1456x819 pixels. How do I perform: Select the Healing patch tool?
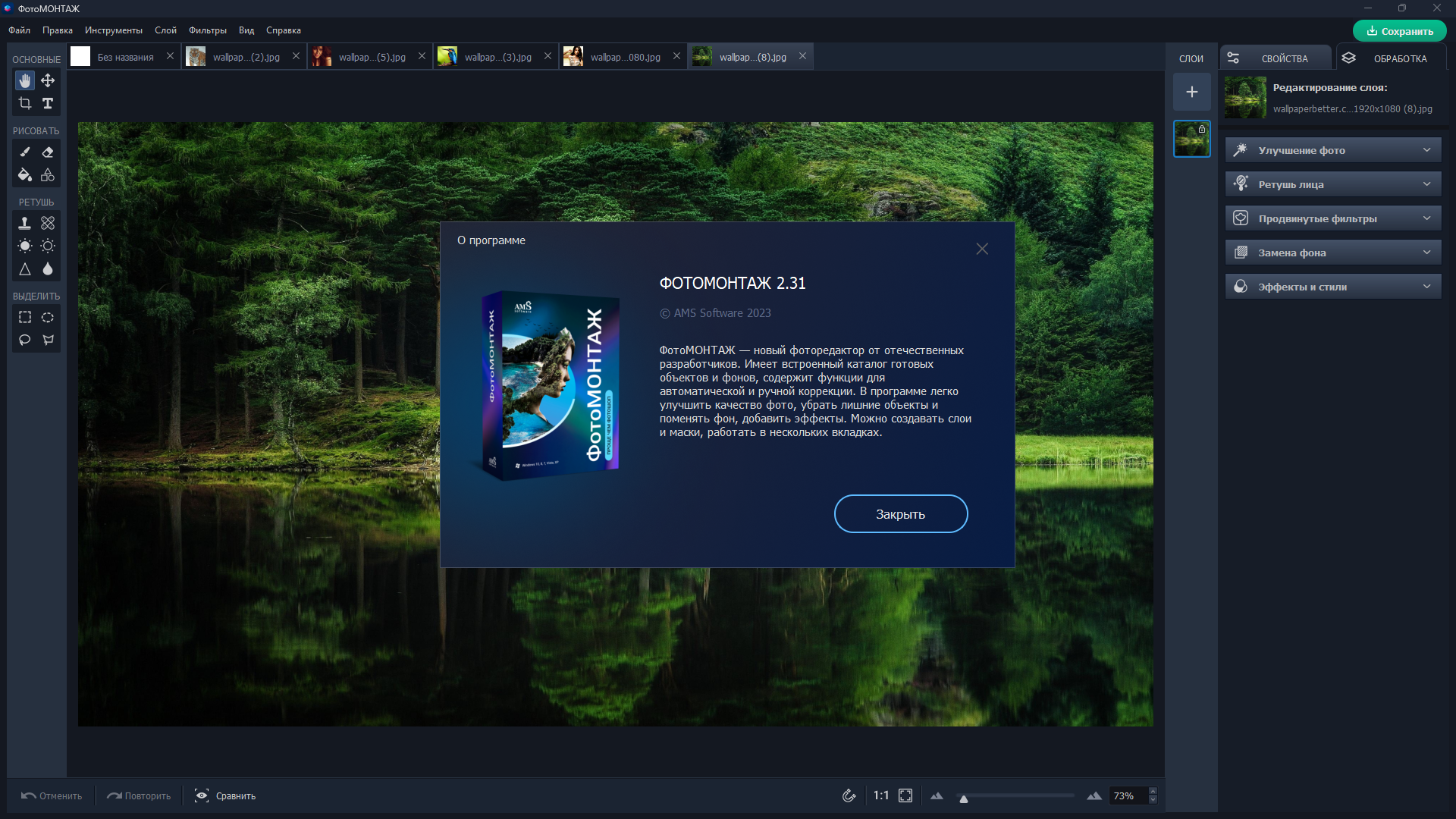coord(48,223)
